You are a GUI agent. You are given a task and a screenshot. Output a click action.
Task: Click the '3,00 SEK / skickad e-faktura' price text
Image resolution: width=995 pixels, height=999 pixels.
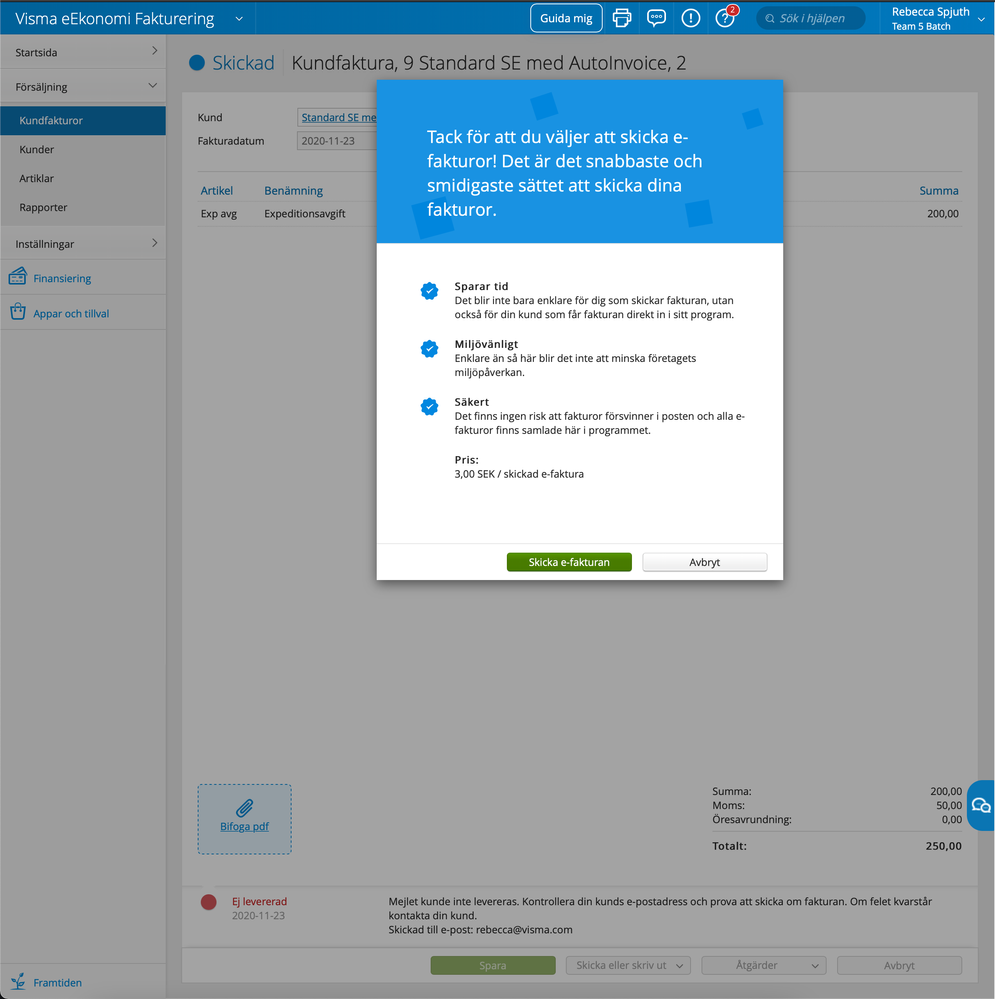coord(519,474)
